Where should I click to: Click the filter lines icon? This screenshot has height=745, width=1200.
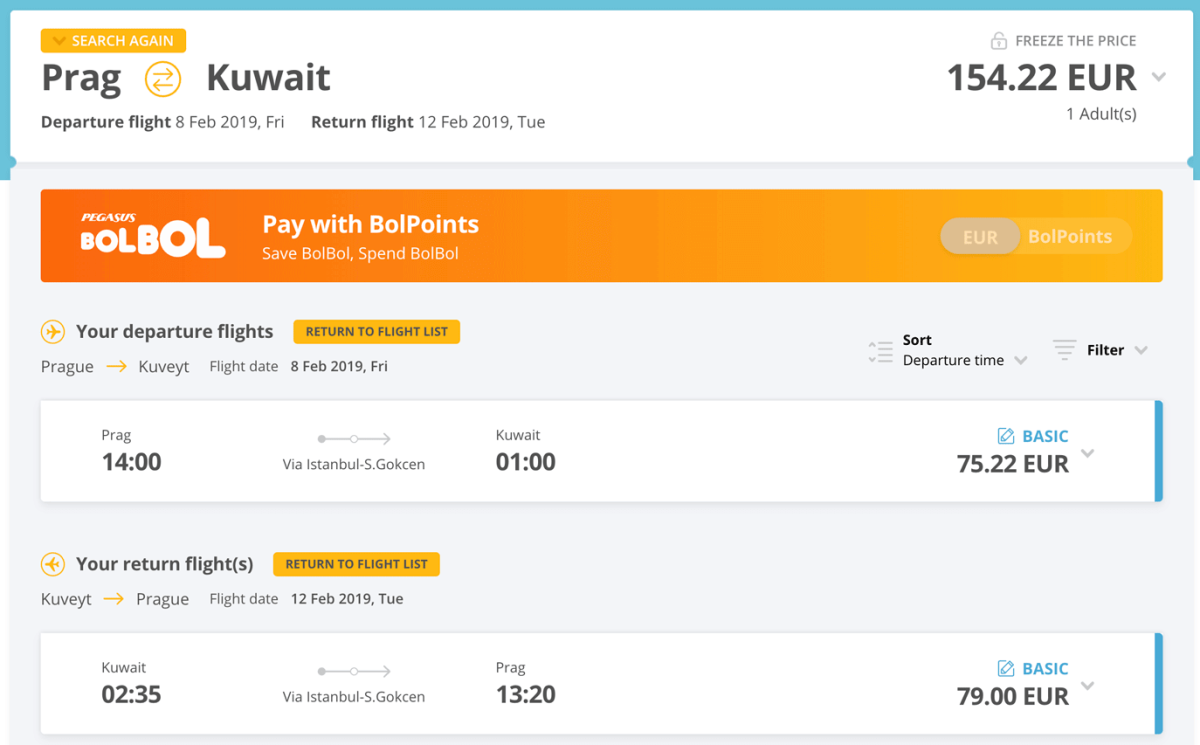(x=1064, y=350)
